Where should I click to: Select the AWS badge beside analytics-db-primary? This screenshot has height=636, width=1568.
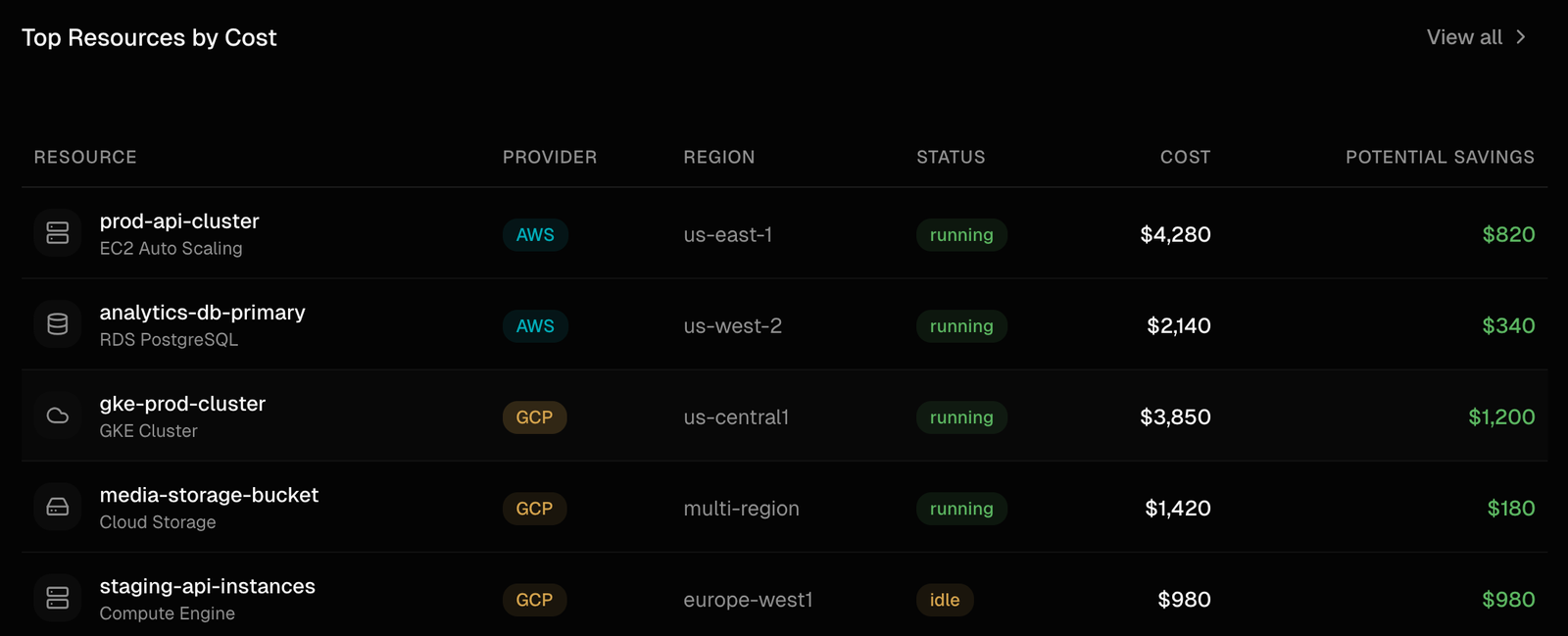[535, 325]
